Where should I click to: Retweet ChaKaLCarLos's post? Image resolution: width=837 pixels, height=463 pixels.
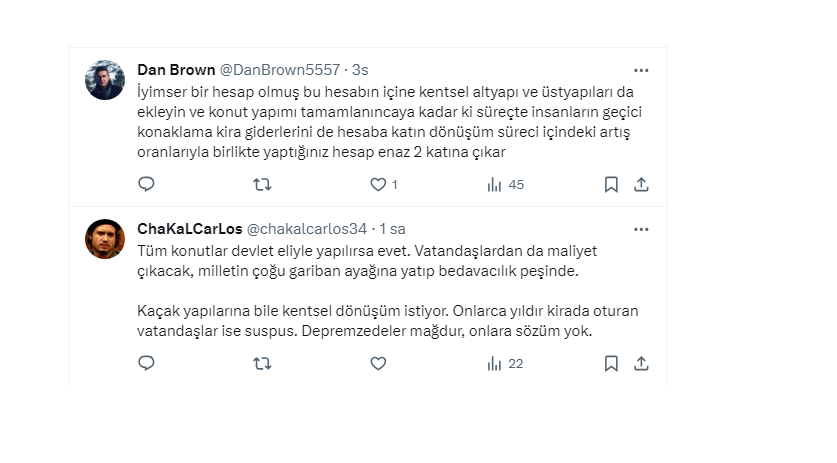tap(262, 363)
